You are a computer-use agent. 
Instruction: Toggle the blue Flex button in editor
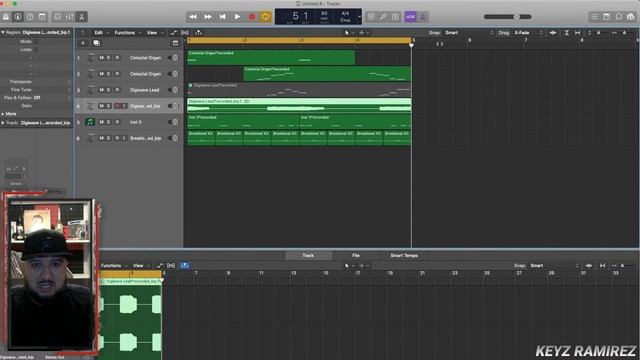click(x=184, y=266)
